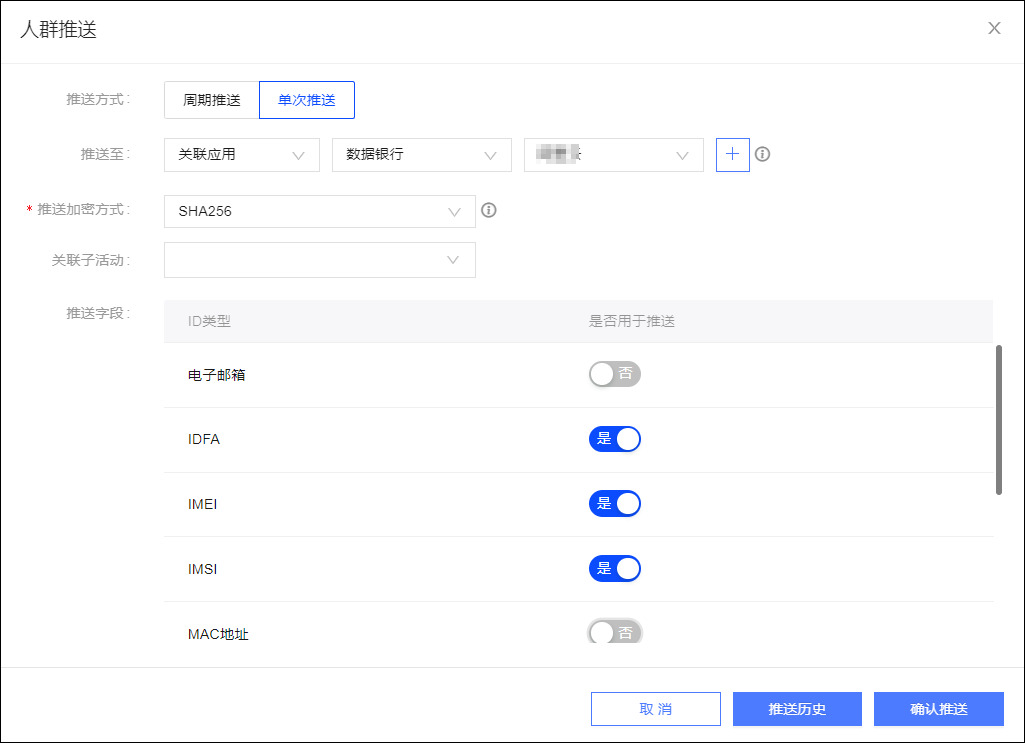Click the 取消 button

coord(656,709)
